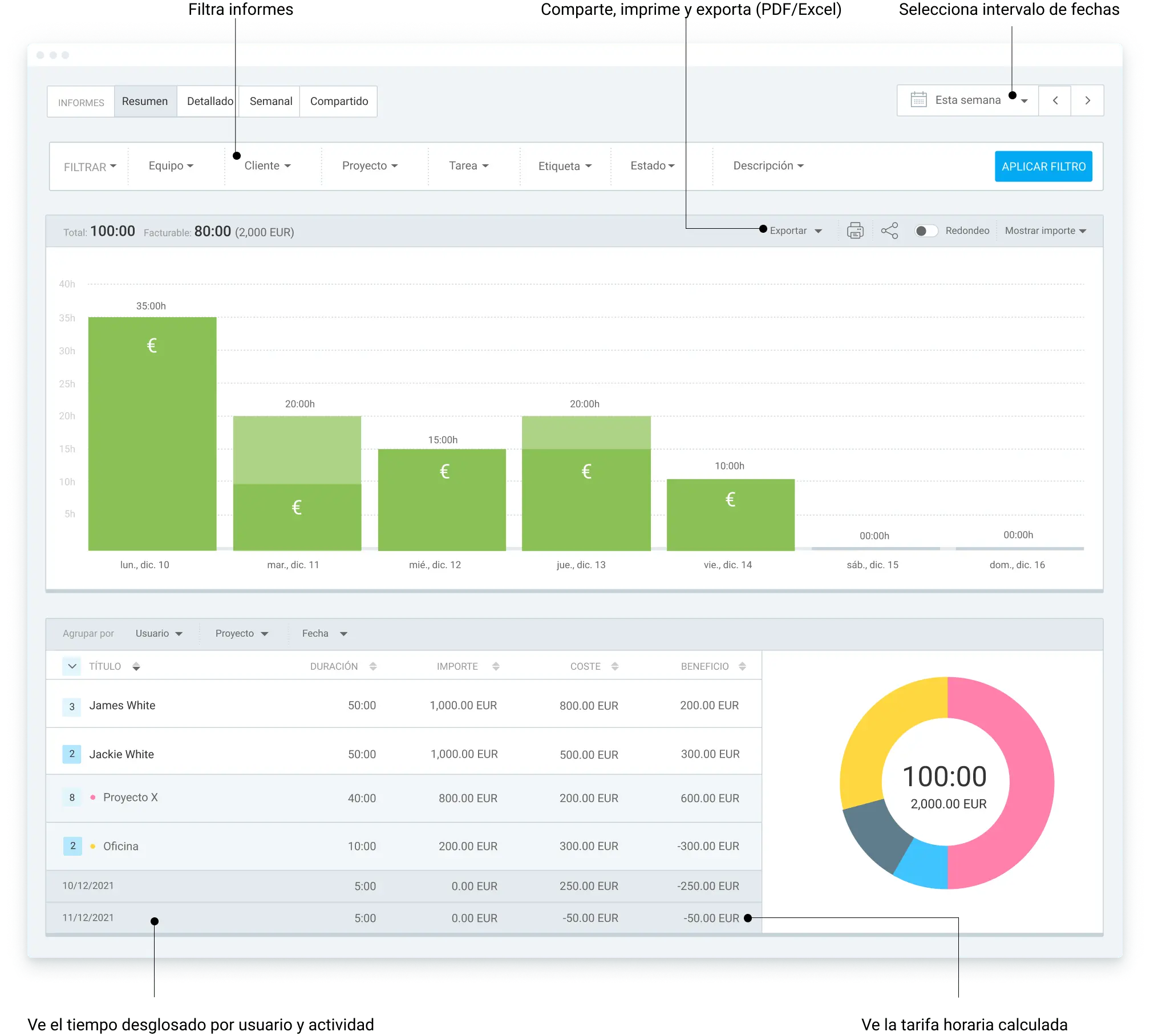Image resolution: width=1150 pixels, height=1036 pixels.
Task: Switch to the Semanal tab
Action: pyautogui.click(x=270, y=101)
